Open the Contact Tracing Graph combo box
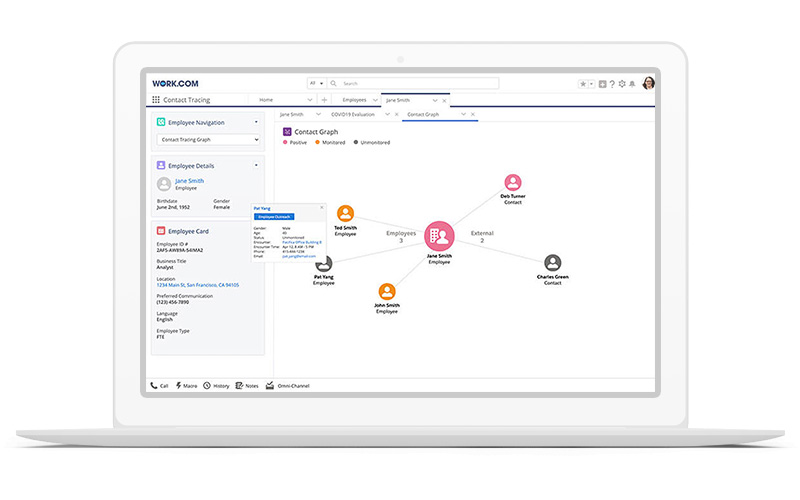Image resolution: width=800 pixels, height=500 pixels. point(208,139)
